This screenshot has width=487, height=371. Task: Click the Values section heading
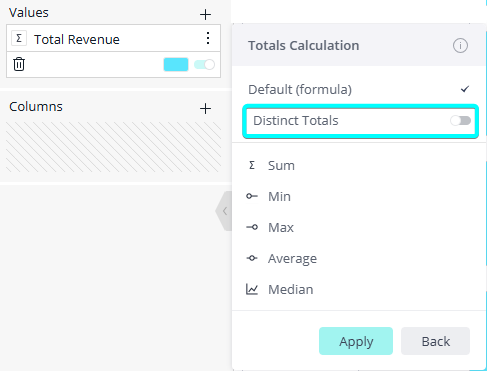click(29, 13)
